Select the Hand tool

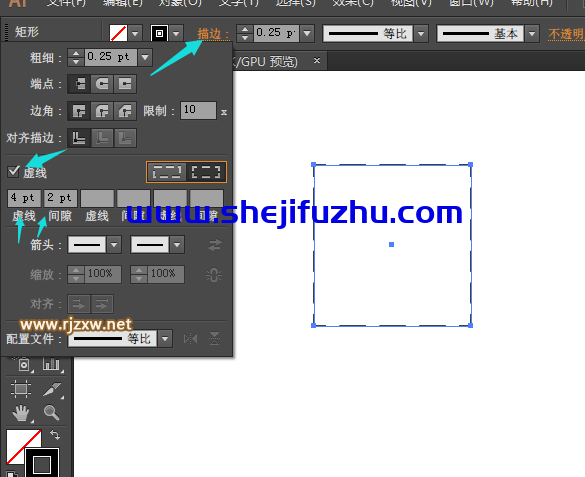21,412
